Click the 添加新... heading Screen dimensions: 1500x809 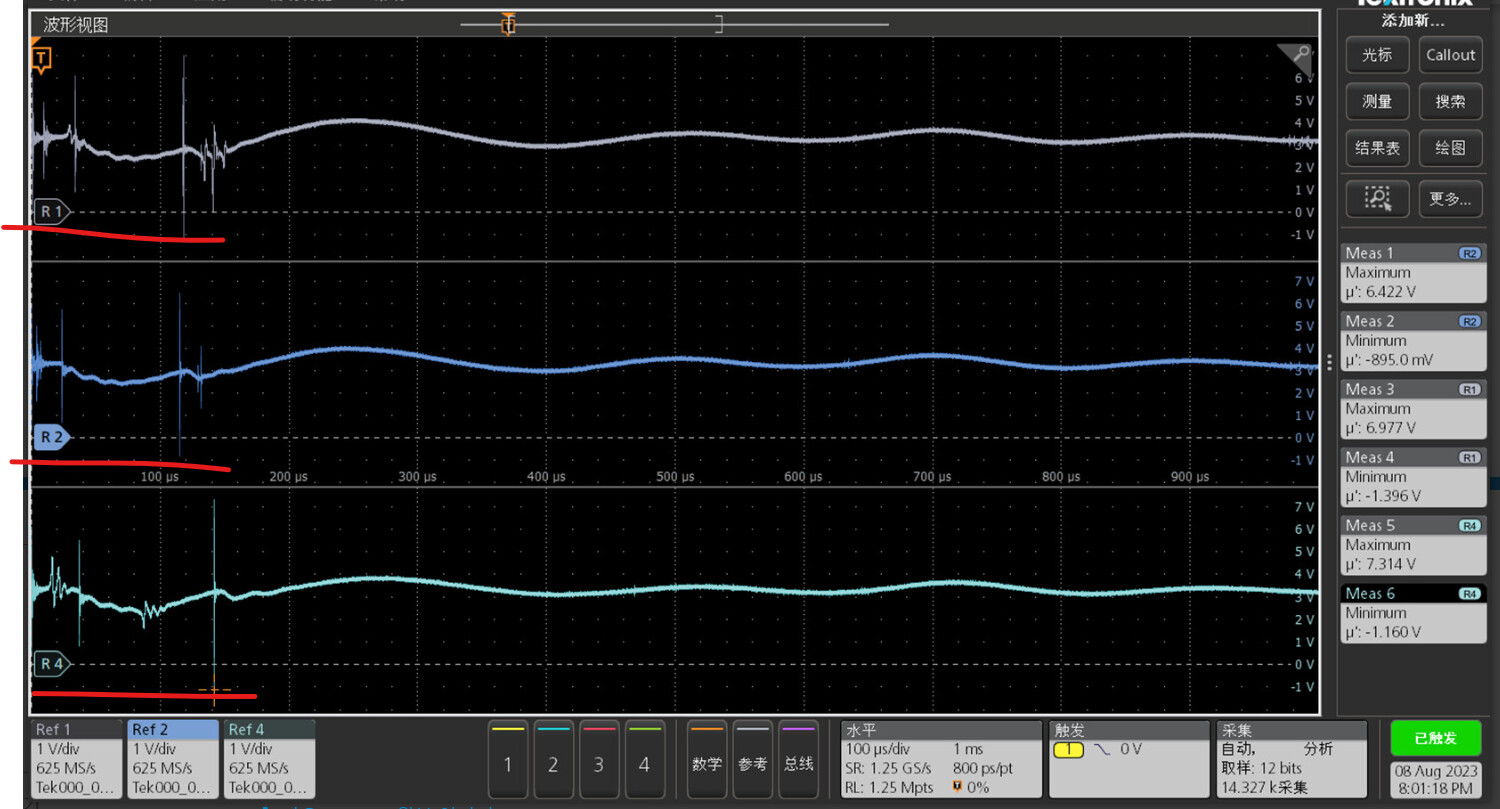1413,21
